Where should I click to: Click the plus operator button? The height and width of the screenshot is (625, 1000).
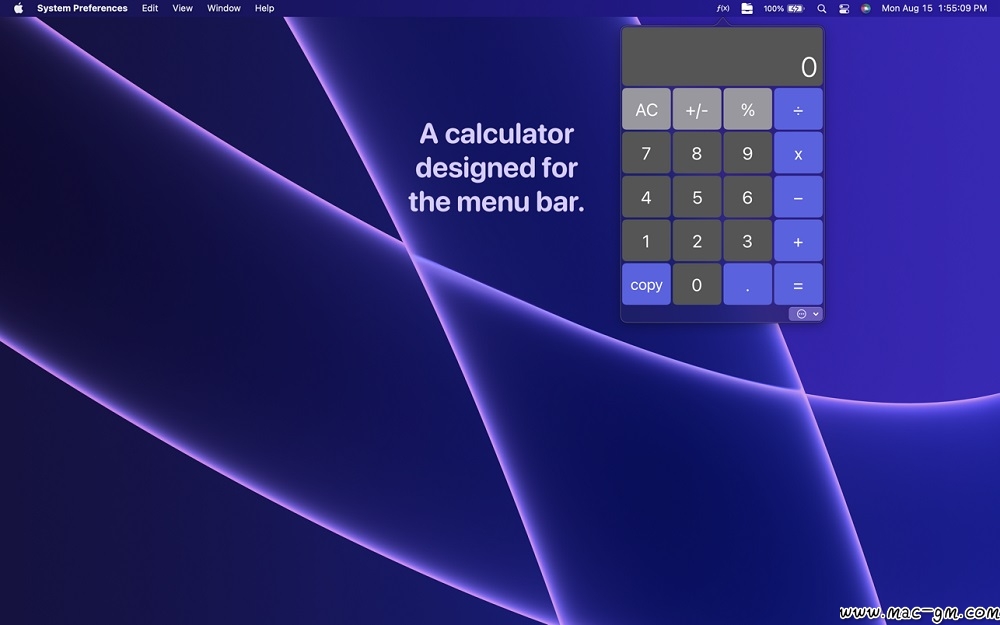[798, 241]
